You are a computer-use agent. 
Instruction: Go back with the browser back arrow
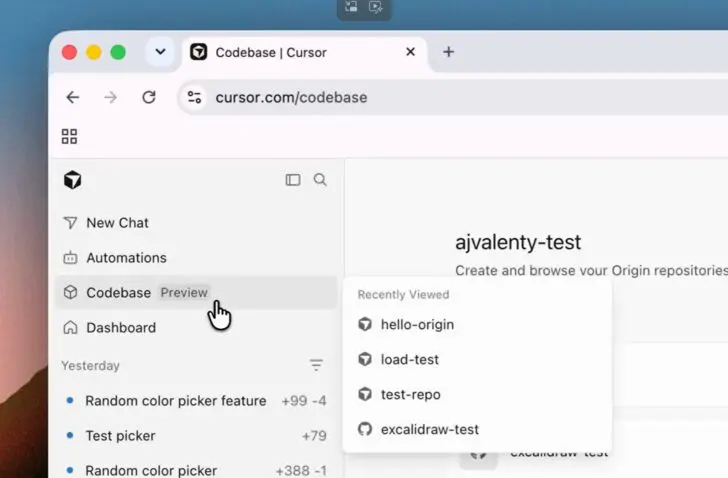pos(73,97)
